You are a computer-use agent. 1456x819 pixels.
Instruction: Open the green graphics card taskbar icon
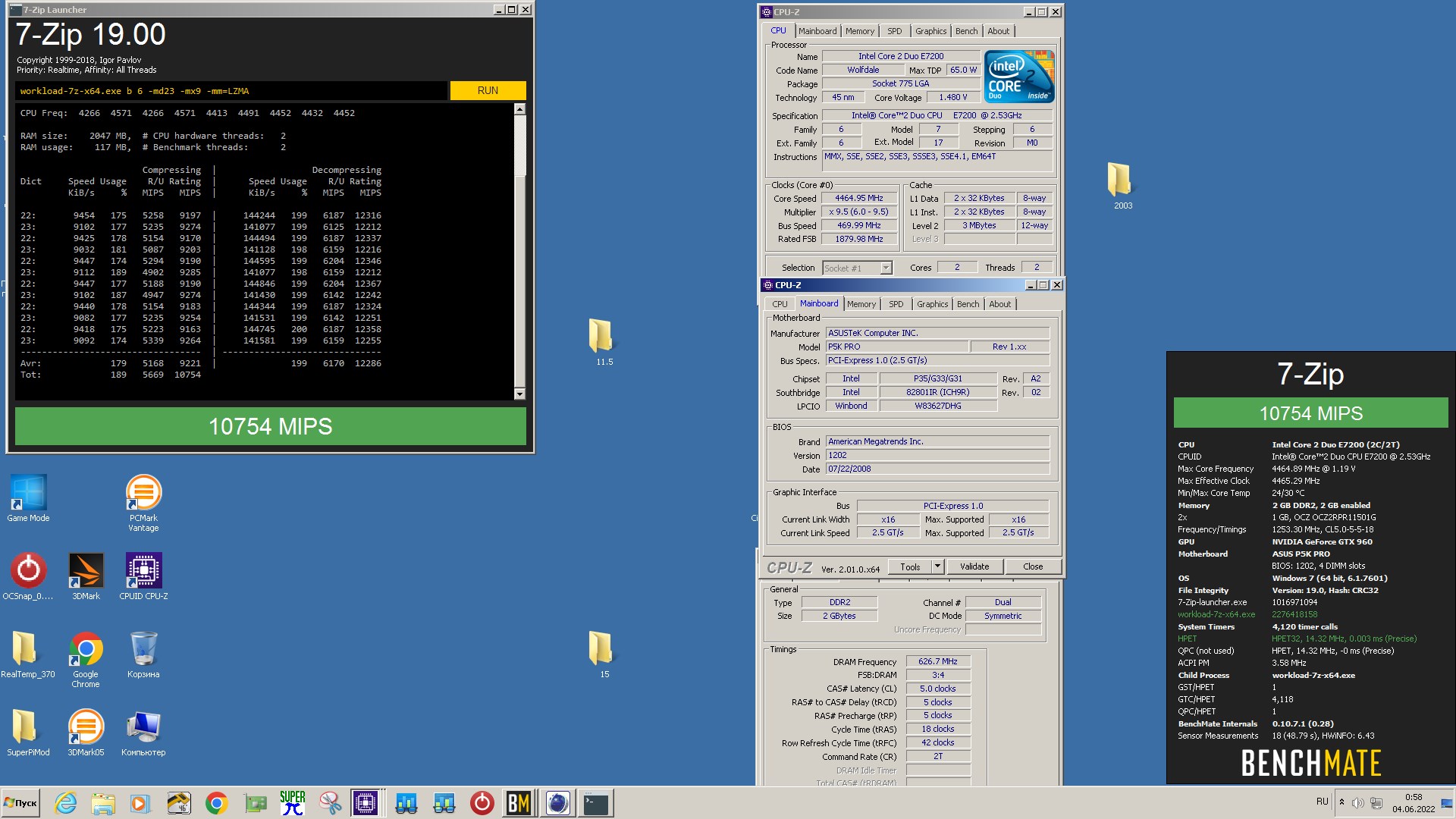pyautogui.click(x=255, y=803)
